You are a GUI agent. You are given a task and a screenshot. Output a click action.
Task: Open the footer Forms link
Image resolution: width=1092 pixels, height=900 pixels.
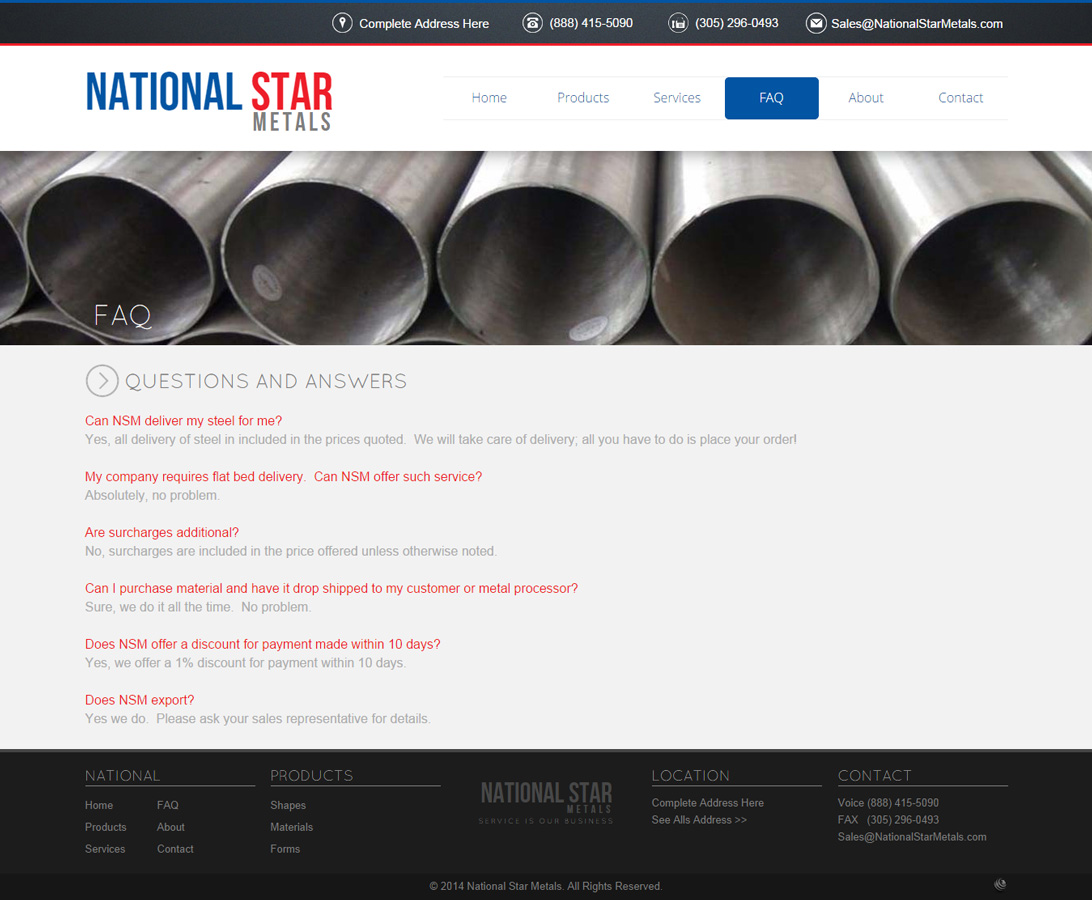tap(286, 849)
